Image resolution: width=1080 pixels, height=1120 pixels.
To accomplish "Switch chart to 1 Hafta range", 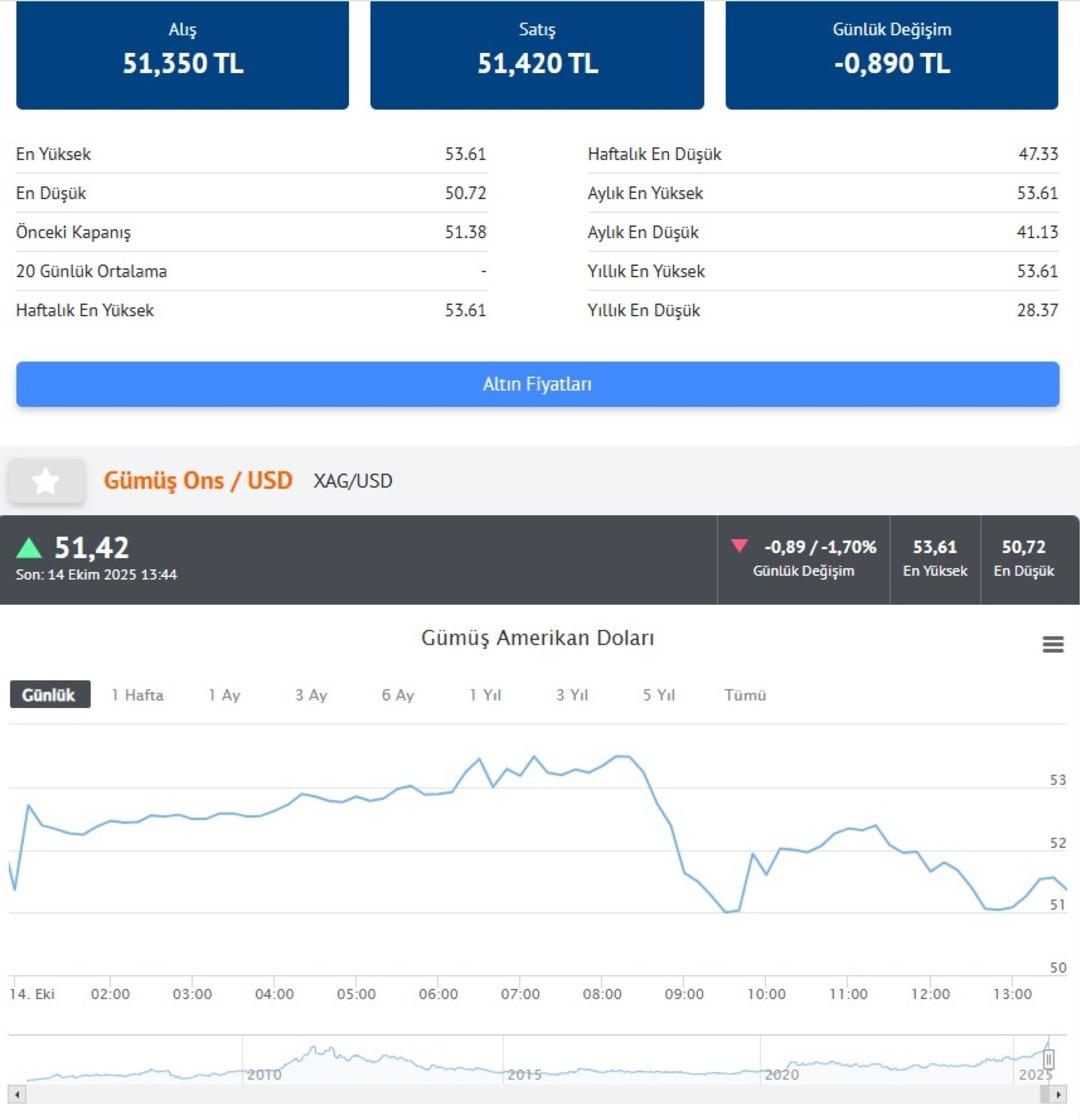I will [137, 695].
